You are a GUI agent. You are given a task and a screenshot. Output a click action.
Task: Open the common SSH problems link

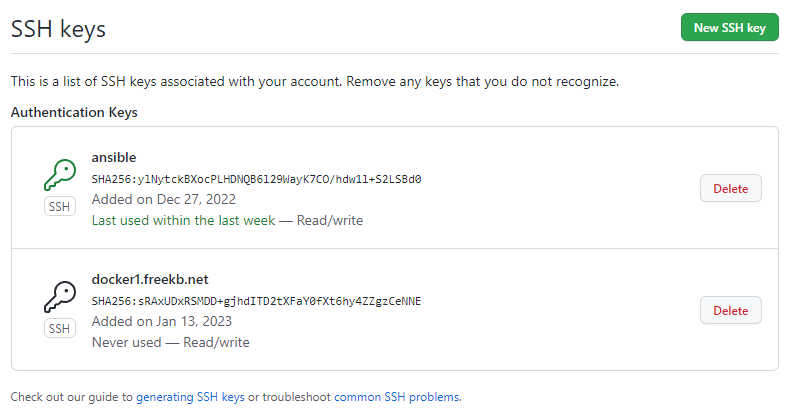coord(397,397)
